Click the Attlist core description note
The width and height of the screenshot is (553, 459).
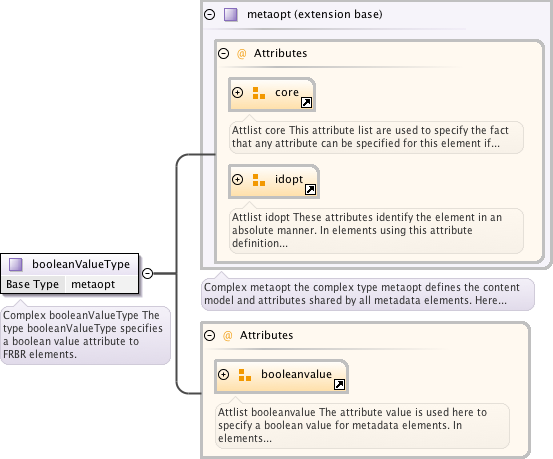point(376,137)
